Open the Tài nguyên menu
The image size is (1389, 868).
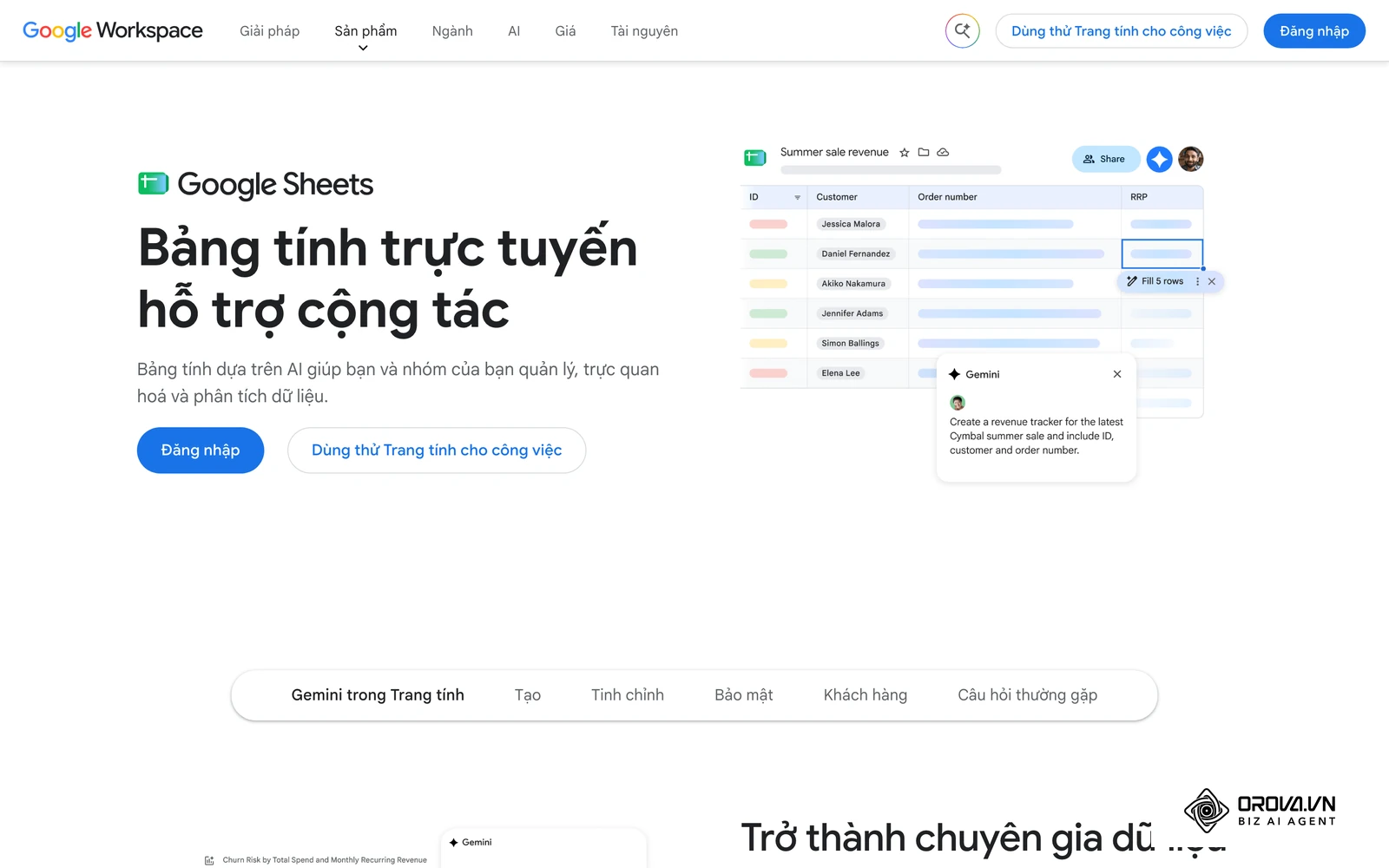(x=644, y=31)
